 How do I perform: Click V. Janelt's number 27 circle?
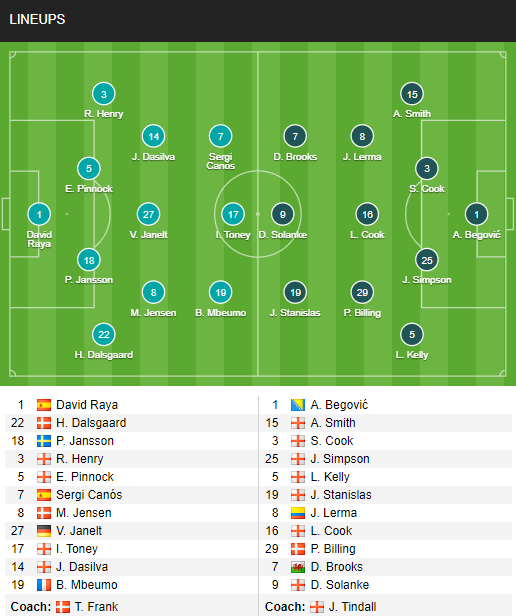coord(148,214)
